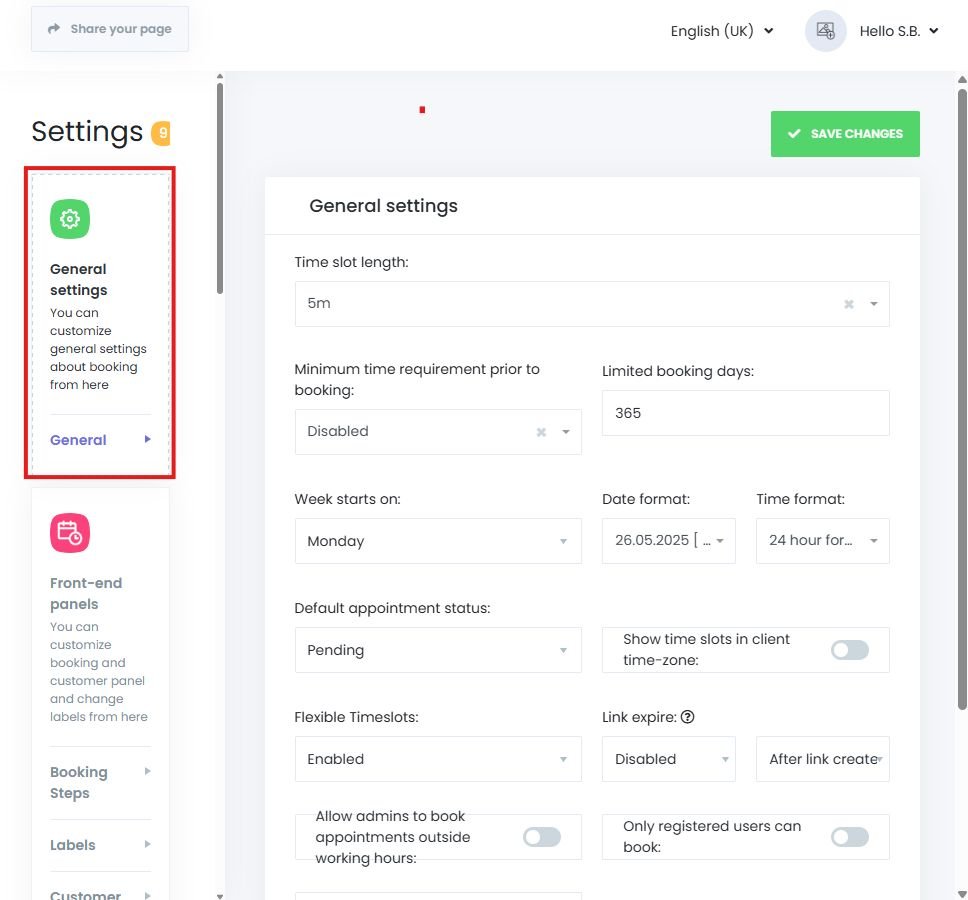
Task: Click the Link expire help icon
Action: (x=688, y=717)
